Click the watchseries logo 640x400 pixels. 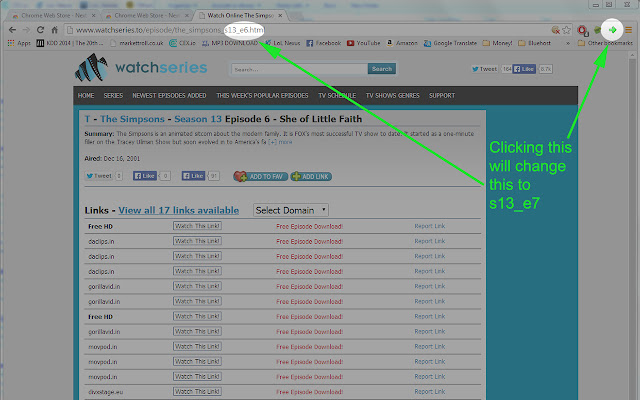pyautogui.click(x=141, y=68)
